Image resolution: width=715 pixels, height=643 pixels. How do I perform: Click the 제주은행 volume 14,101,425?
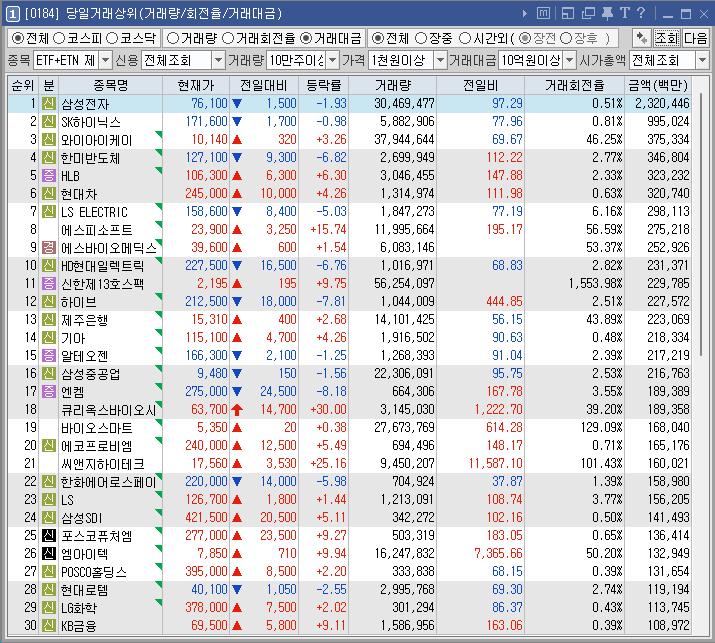[x=404, y=320]
